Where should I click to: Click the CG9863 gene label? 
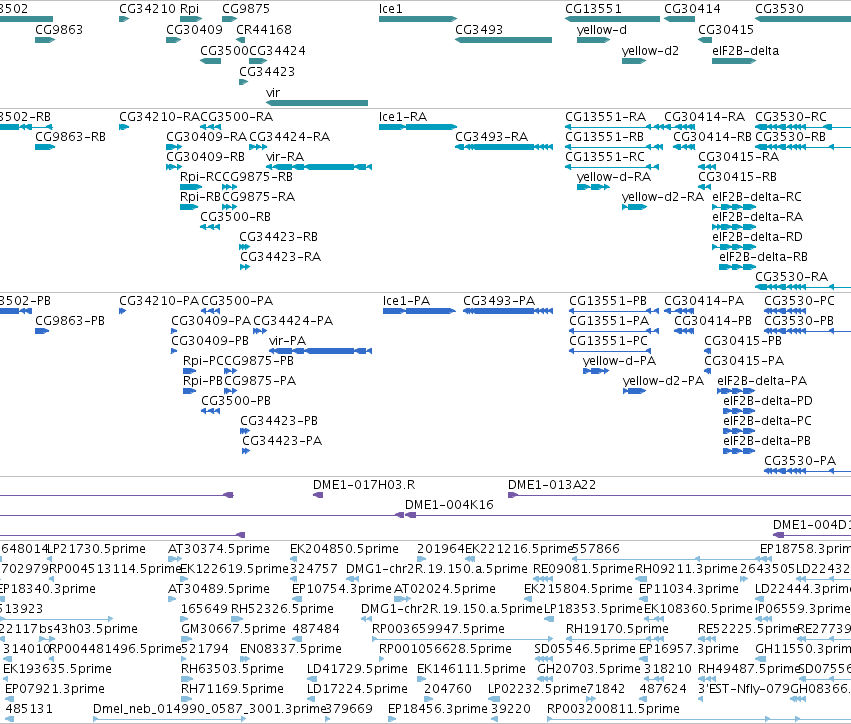point(59,29)
